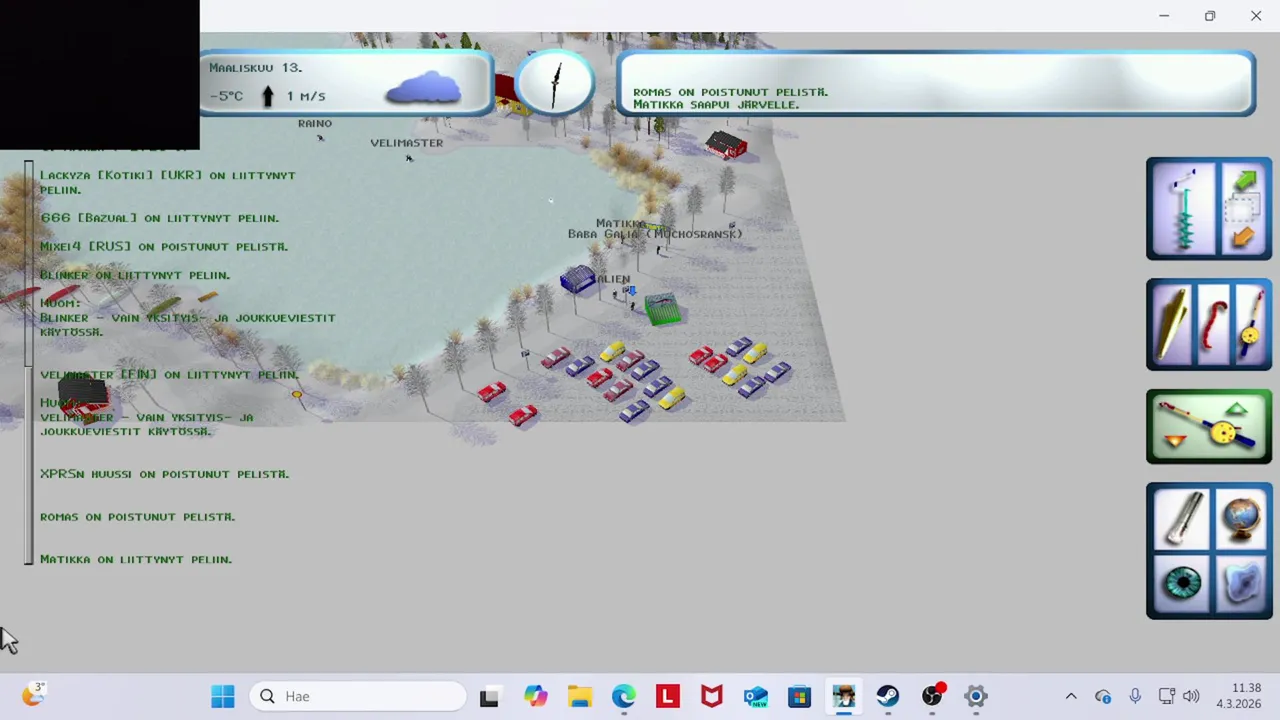The height and width of the screenshot is (720, 1280).
Task: Click the blue cloud weather icon
Action: coord(423,88)
